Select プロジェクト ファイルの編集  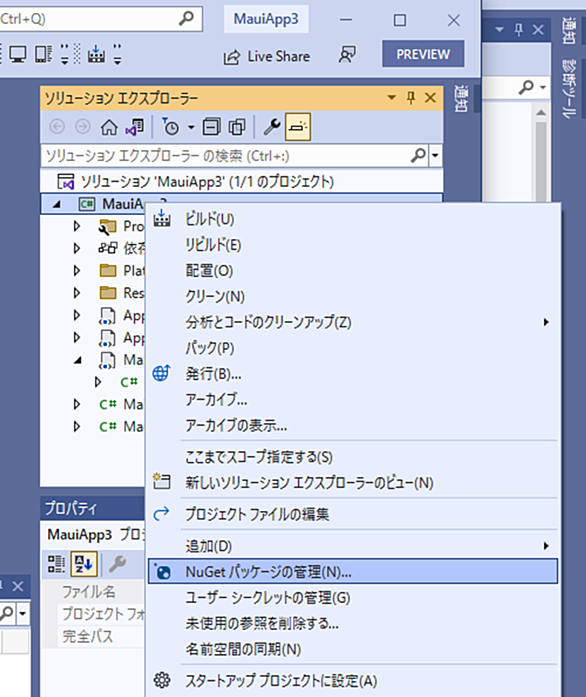pyautogui.click(x=352, y=514)
